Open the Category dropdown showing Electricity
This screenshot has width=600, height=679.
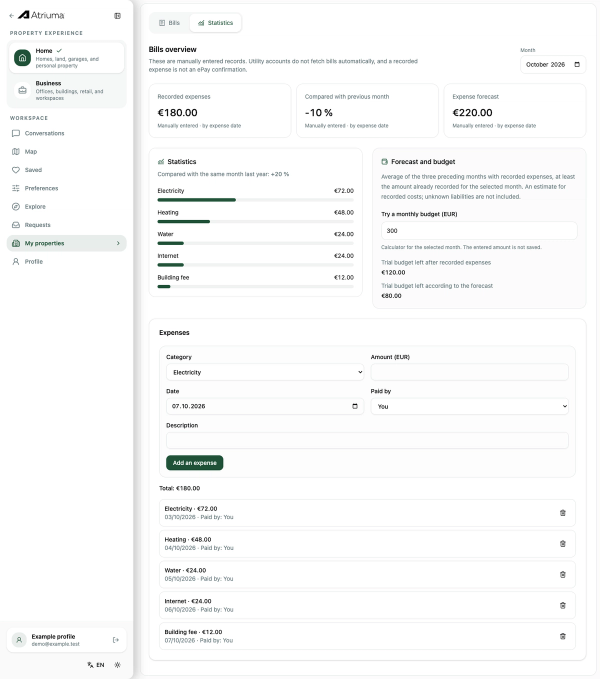[x=265, y=372]
